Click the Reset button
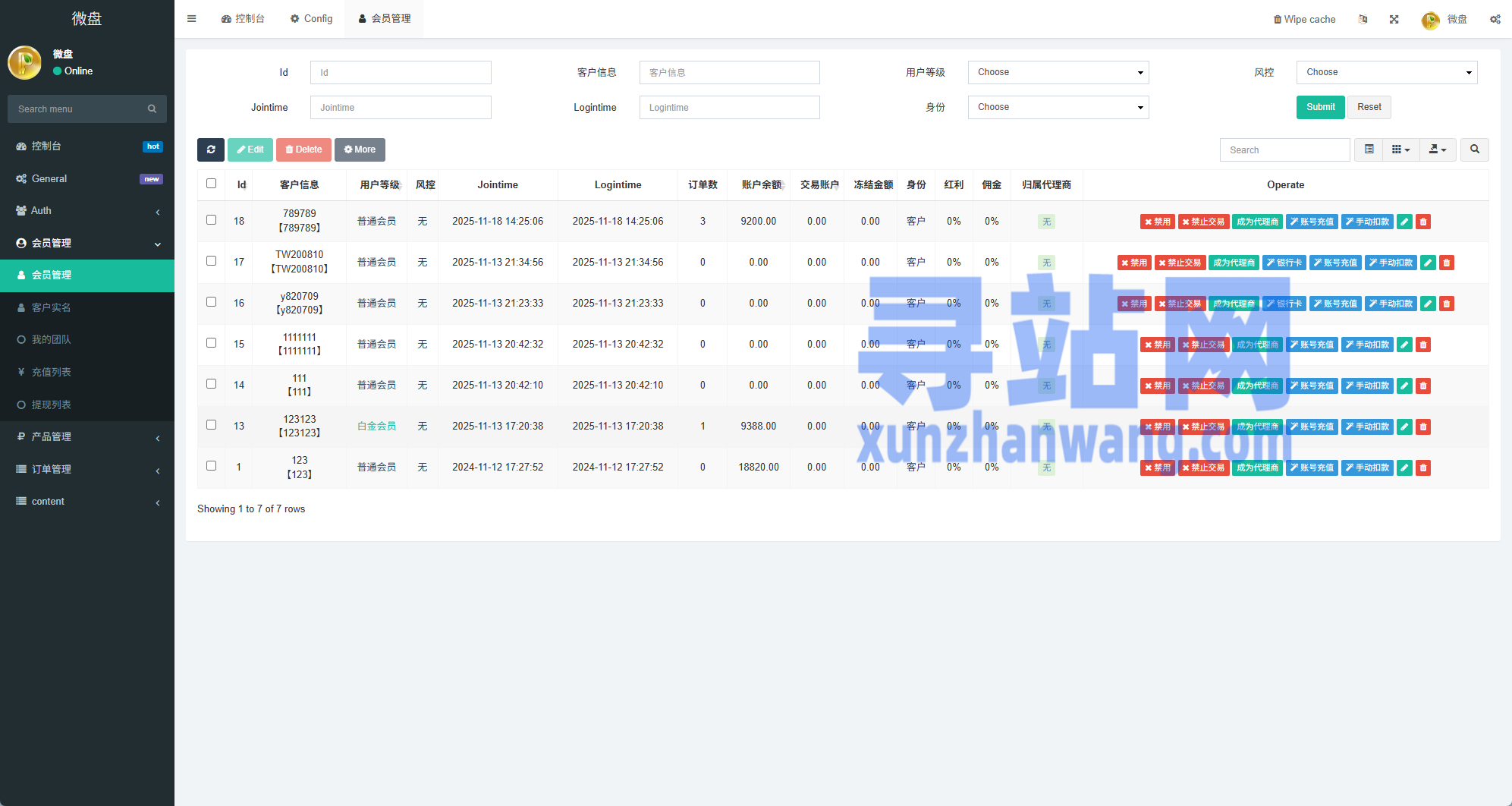The width and height of the screenshot is (1512, 806). pyautogui.click(x=1369, y=107)
